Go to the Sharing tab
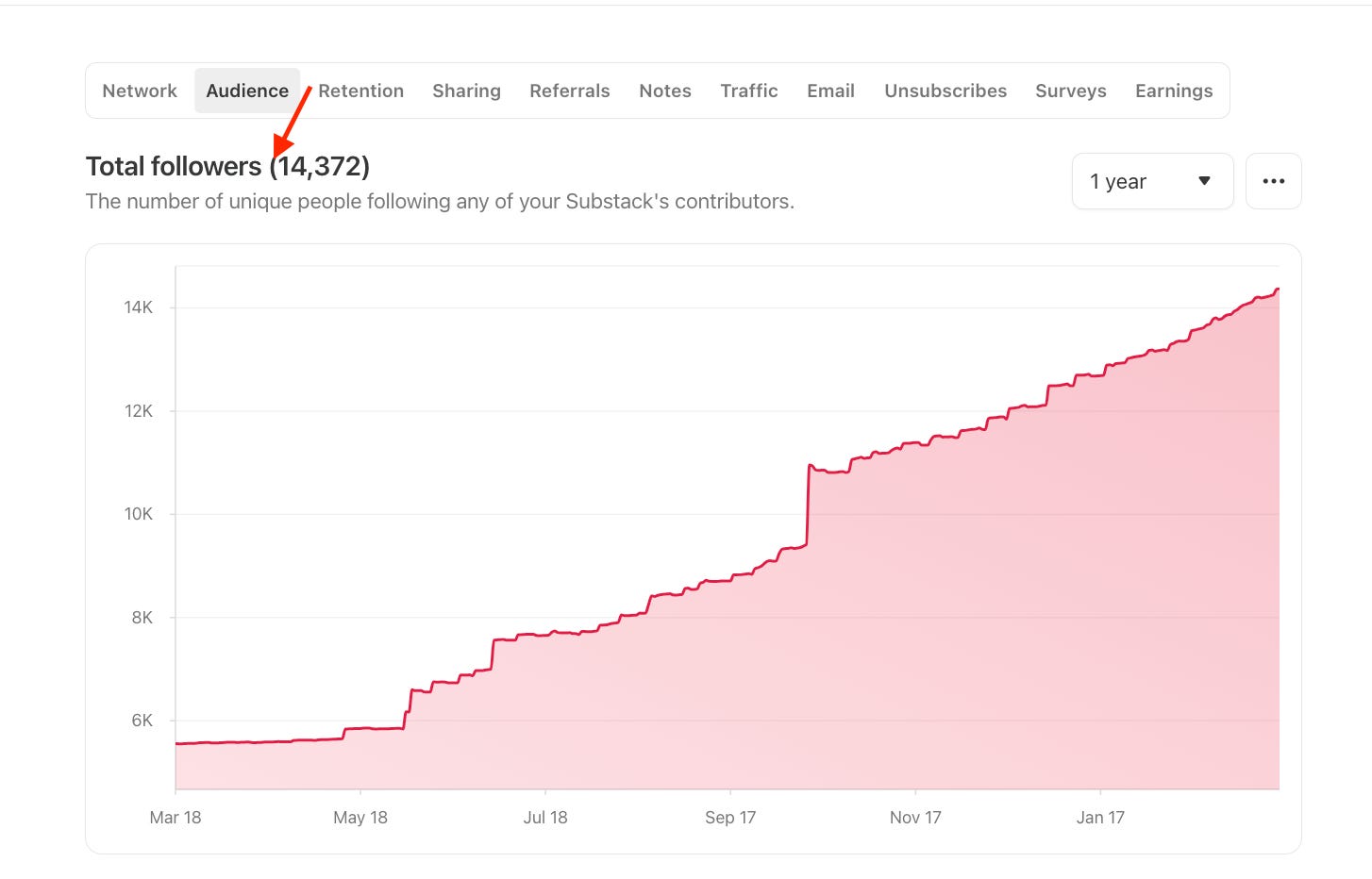The width and height of the screenshot is (1372, 879). tap(466, 91)
